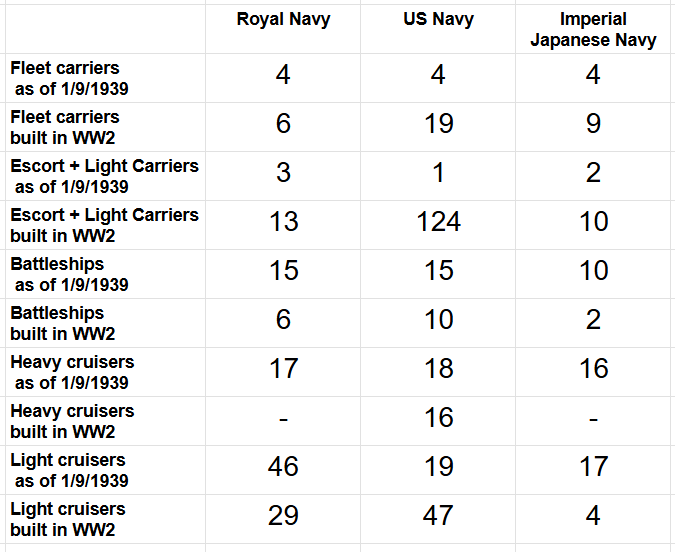Click the empty top-left header cell
Viewport: 675px width, 552px height.
[x=105, y=29]
